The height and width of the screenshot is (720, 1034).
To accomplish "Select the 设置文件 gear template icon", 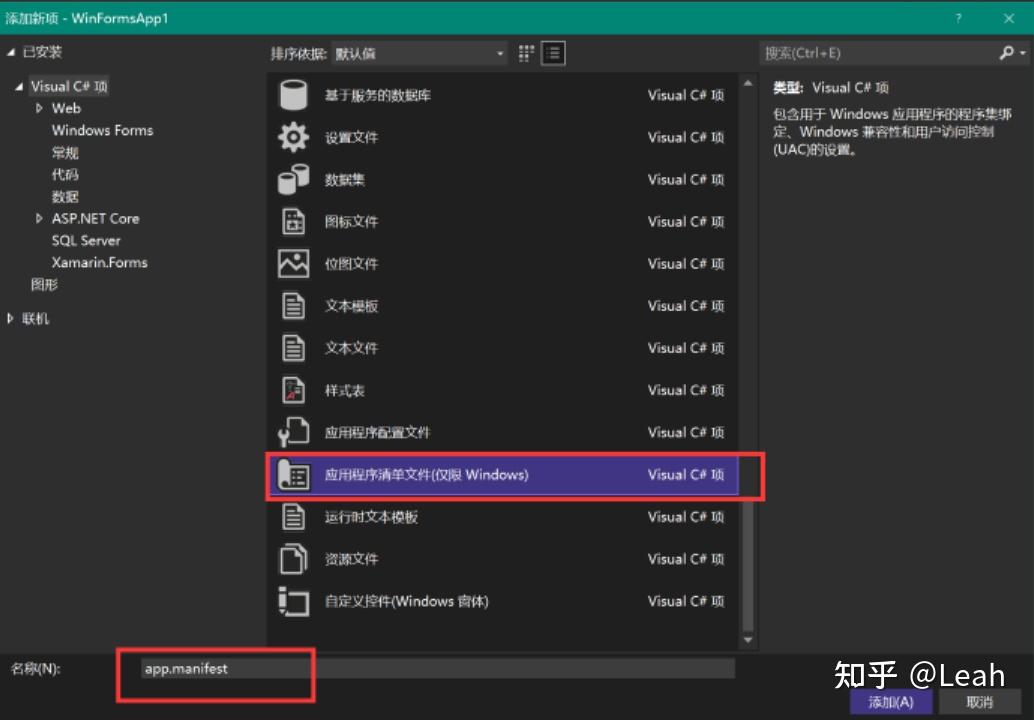I will click(294, 137).
